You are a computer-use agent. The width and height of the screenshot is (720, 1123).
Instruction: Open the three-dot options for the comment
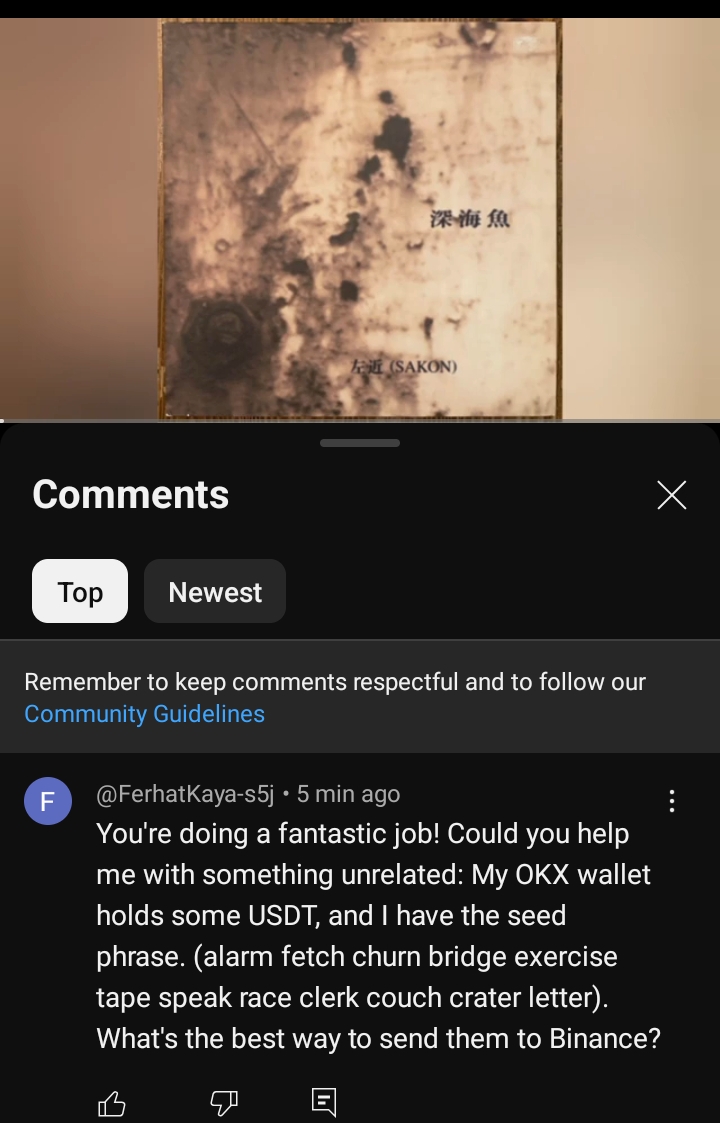(x=672, y=801)
